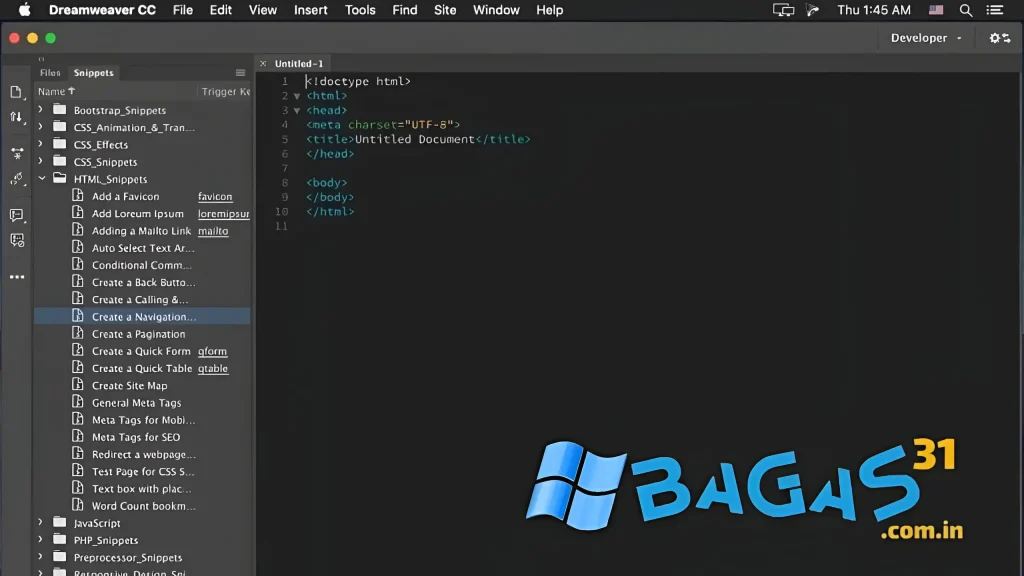Click the US flag input source icon
The image size is (1024, 576).
(x=936, y=10)
